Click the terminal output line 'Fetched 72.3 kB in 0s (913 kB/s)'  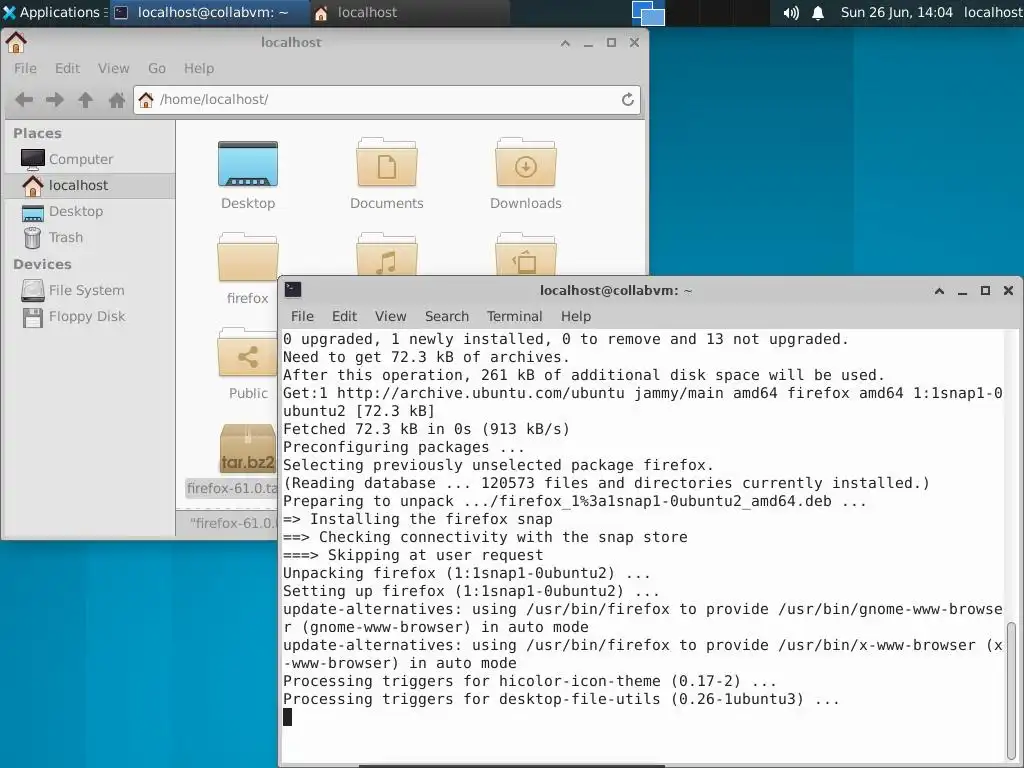pos(426,429)
